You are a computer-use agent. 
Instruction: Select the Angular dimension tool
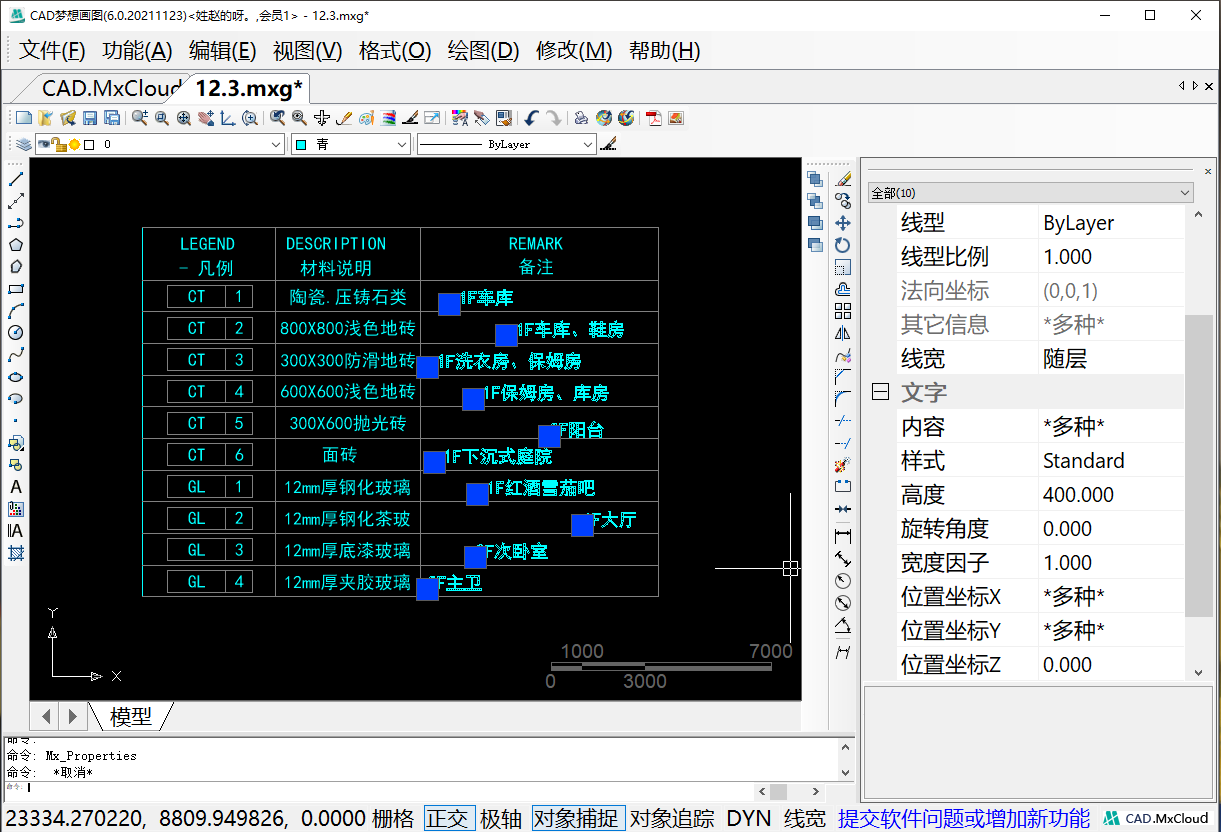[x=843, y=624]
